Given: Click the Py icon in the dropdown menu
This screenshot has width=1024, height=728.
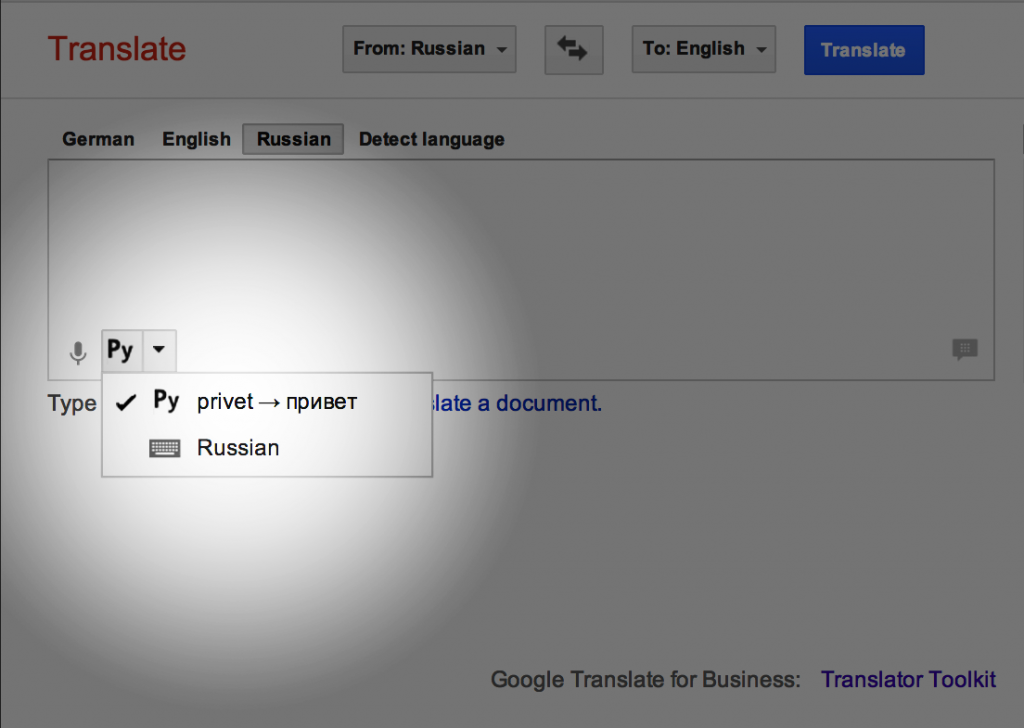Looking at the screenshot, I should [x=166, y=402].
